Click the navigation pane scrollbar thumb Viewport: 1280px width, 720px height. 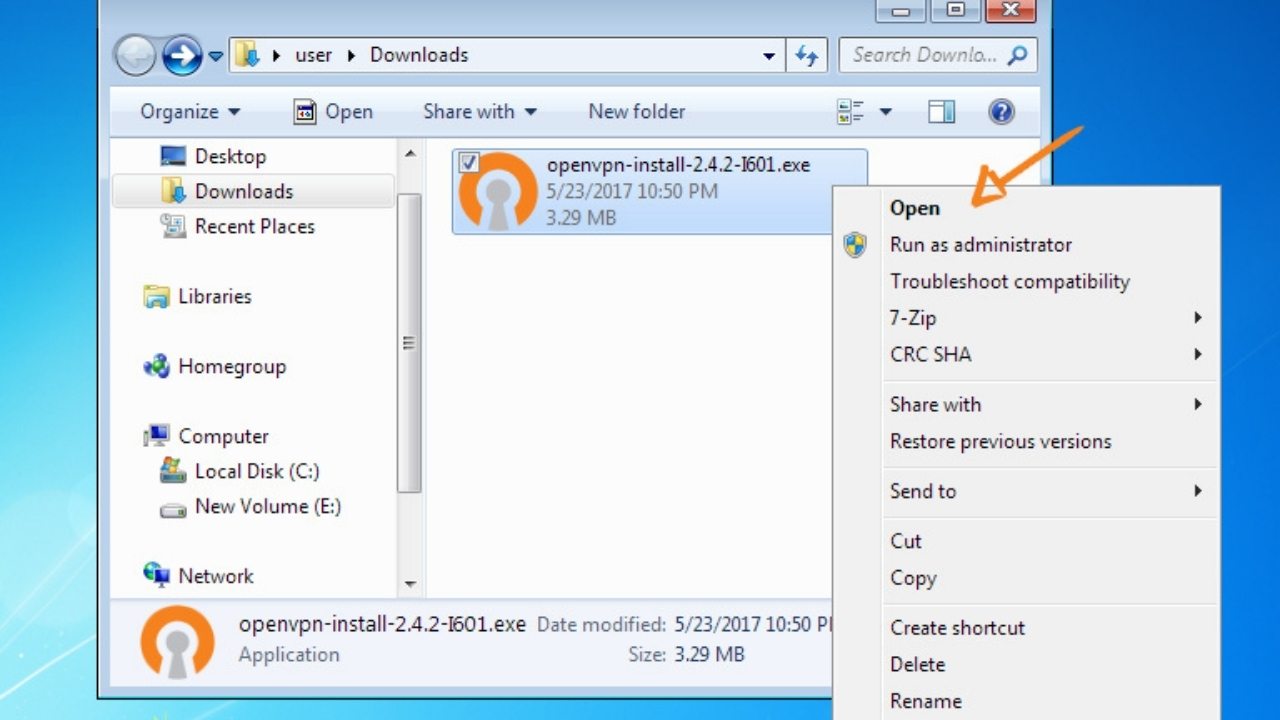pos(409,343)
